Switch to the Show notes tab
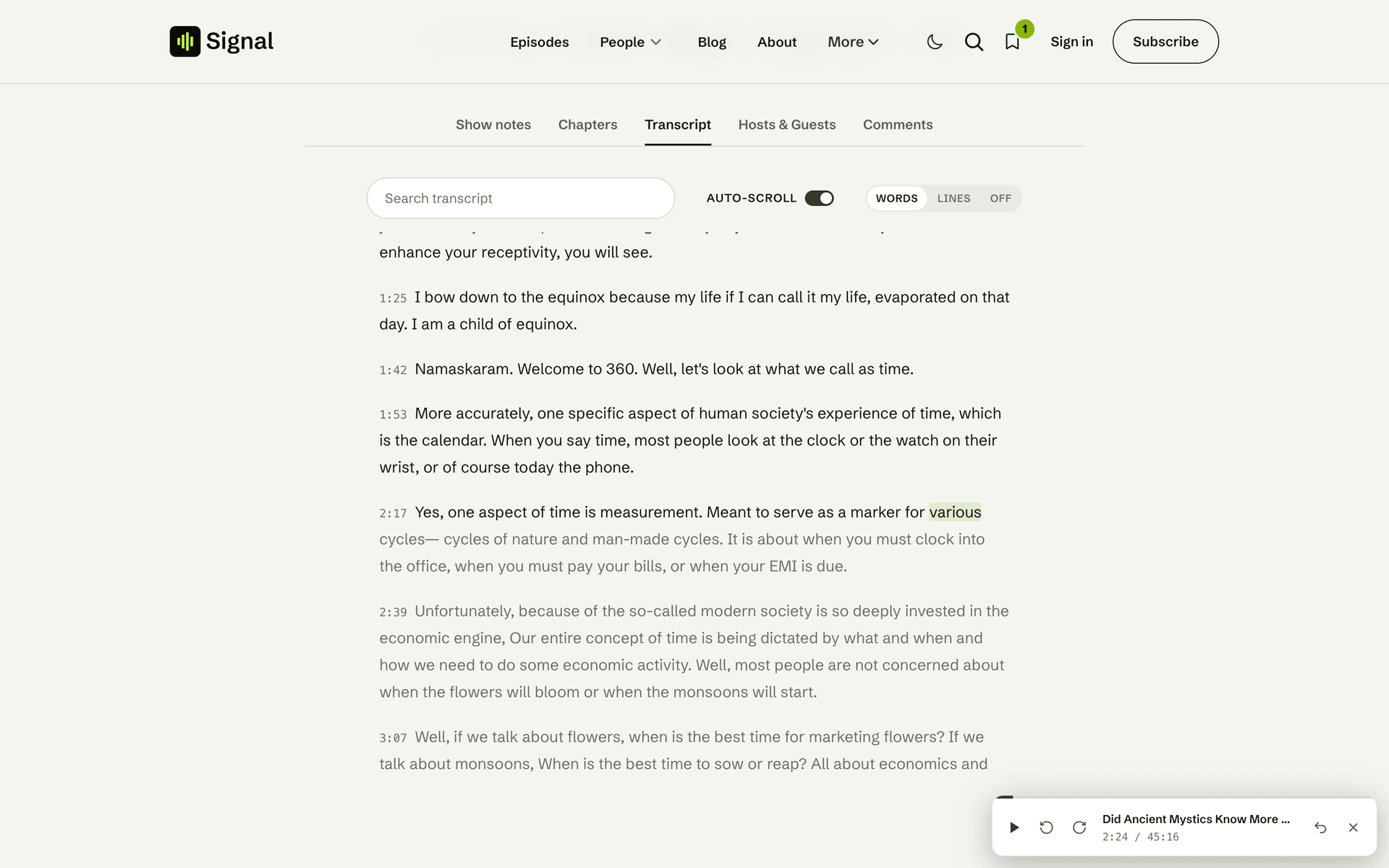This screenshot has width=1389, height=868. point(493,124)
